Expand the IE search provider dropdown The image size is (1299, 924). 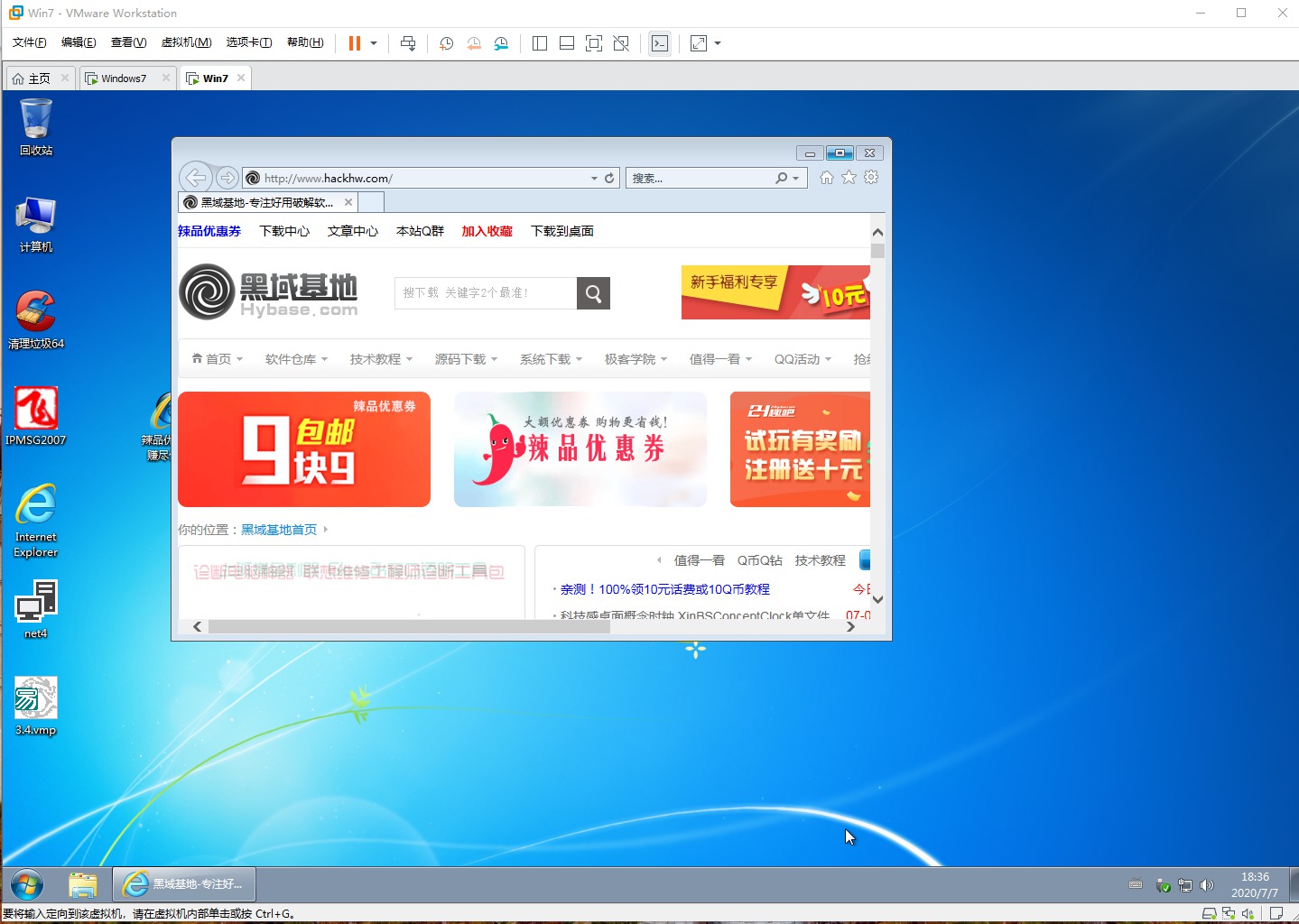pos(795,179)
